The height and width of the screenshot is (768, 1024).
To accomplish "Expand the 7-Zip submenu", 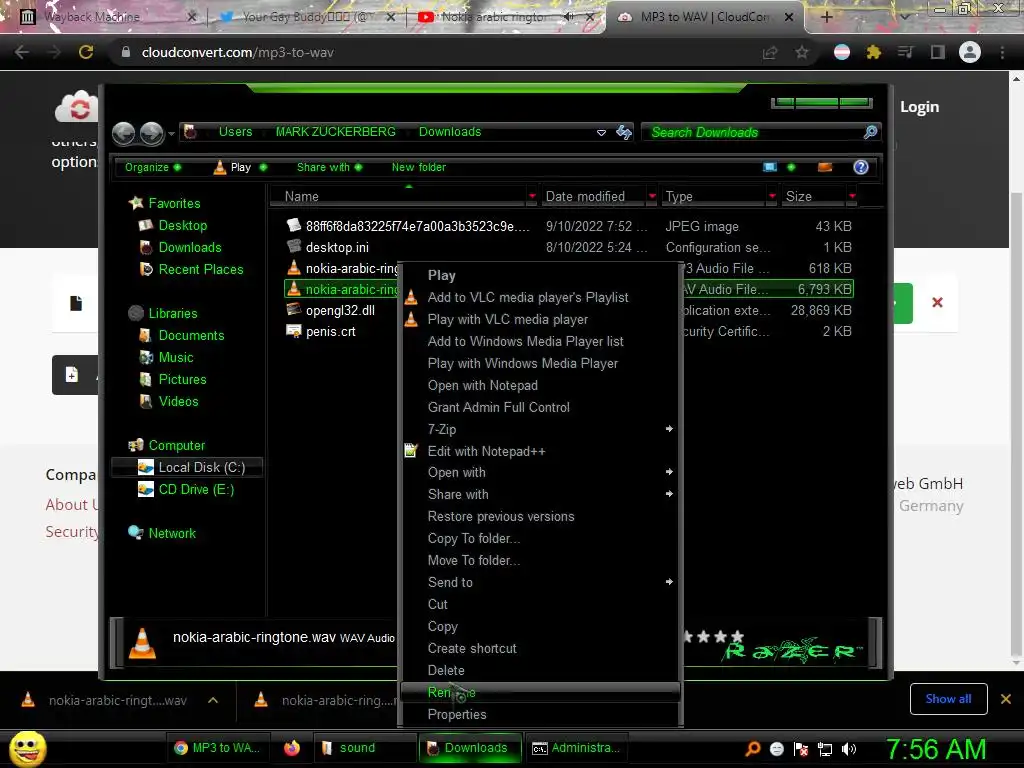I will [541, 429].
